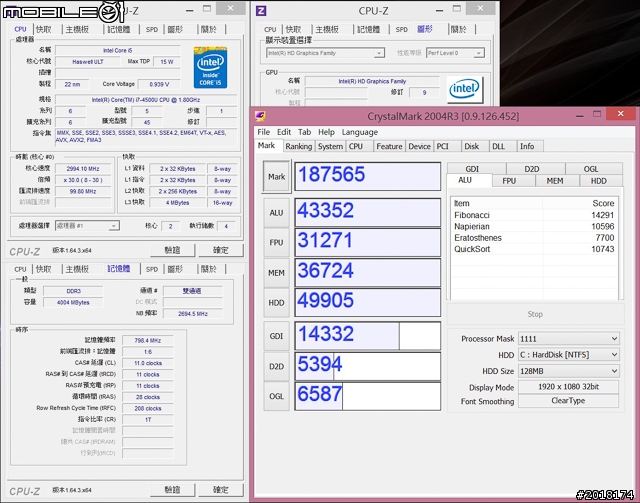Viewport: 640px width, 503px height.
Task: Click the Mark benchmark button
Action: tap(276, 176)
